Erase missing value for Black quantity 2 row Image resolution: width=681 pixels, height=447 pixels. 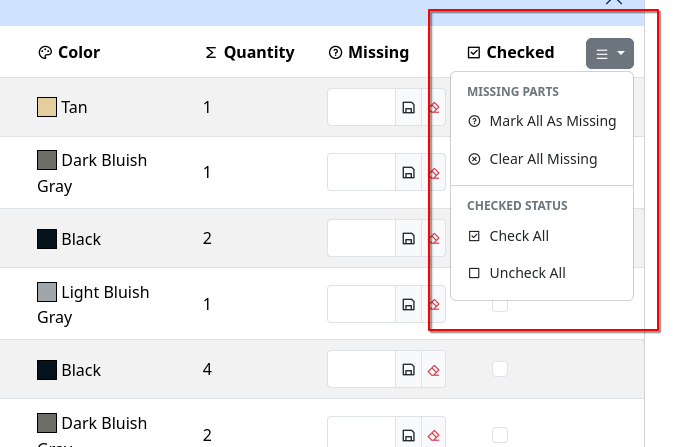(434, 238)
